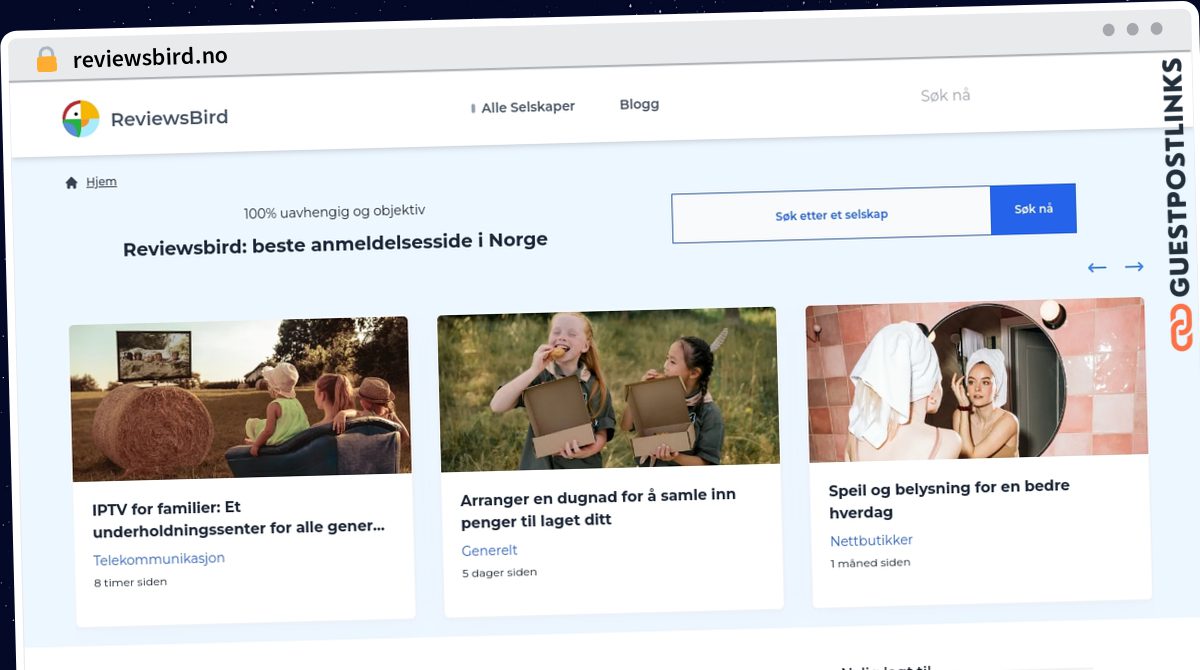Select the Nettbutikker category link
The width and height of the screenshot is (1200, 670).
(x=871, y=541)
